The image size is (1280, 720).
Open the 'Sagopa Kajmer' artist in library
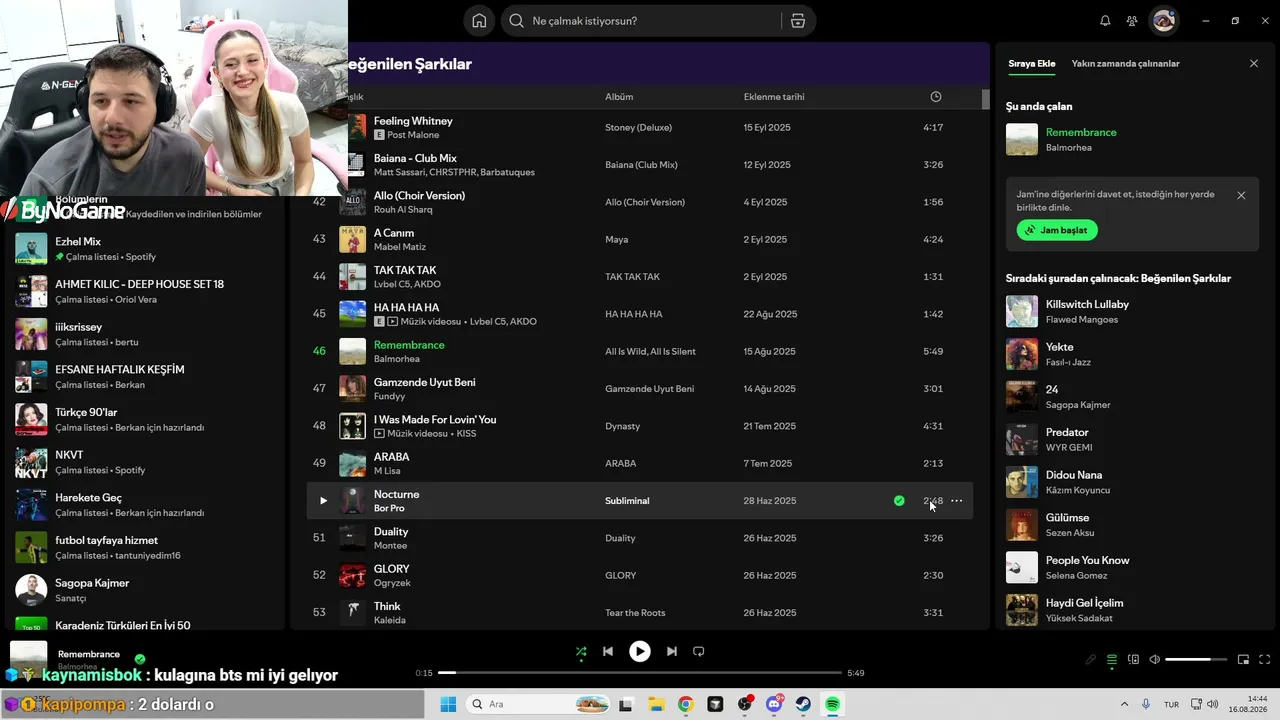point(145,590)
